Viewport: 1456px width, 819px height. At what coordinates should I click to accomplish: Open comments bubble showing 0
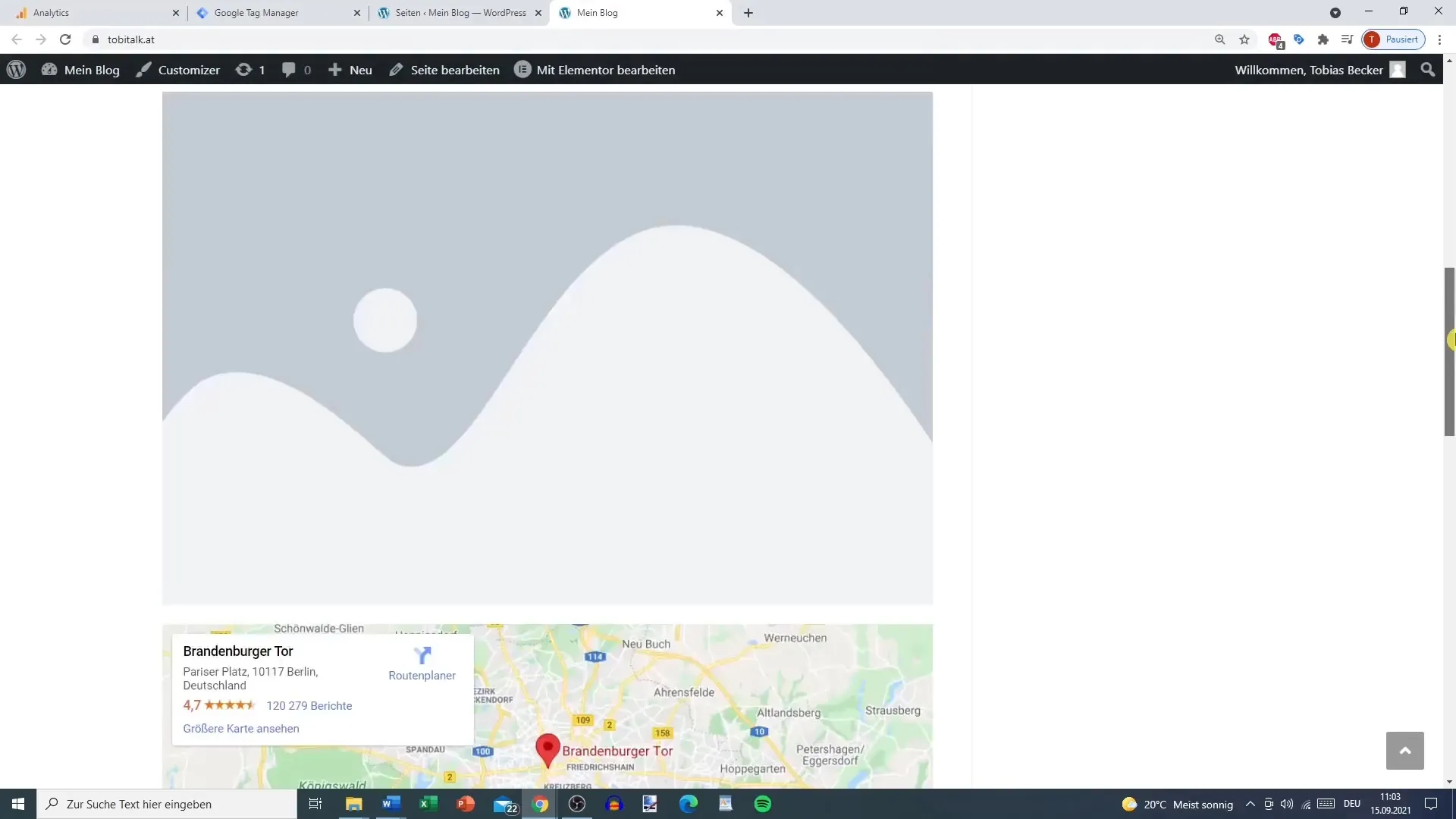click(x=296, y=70)
